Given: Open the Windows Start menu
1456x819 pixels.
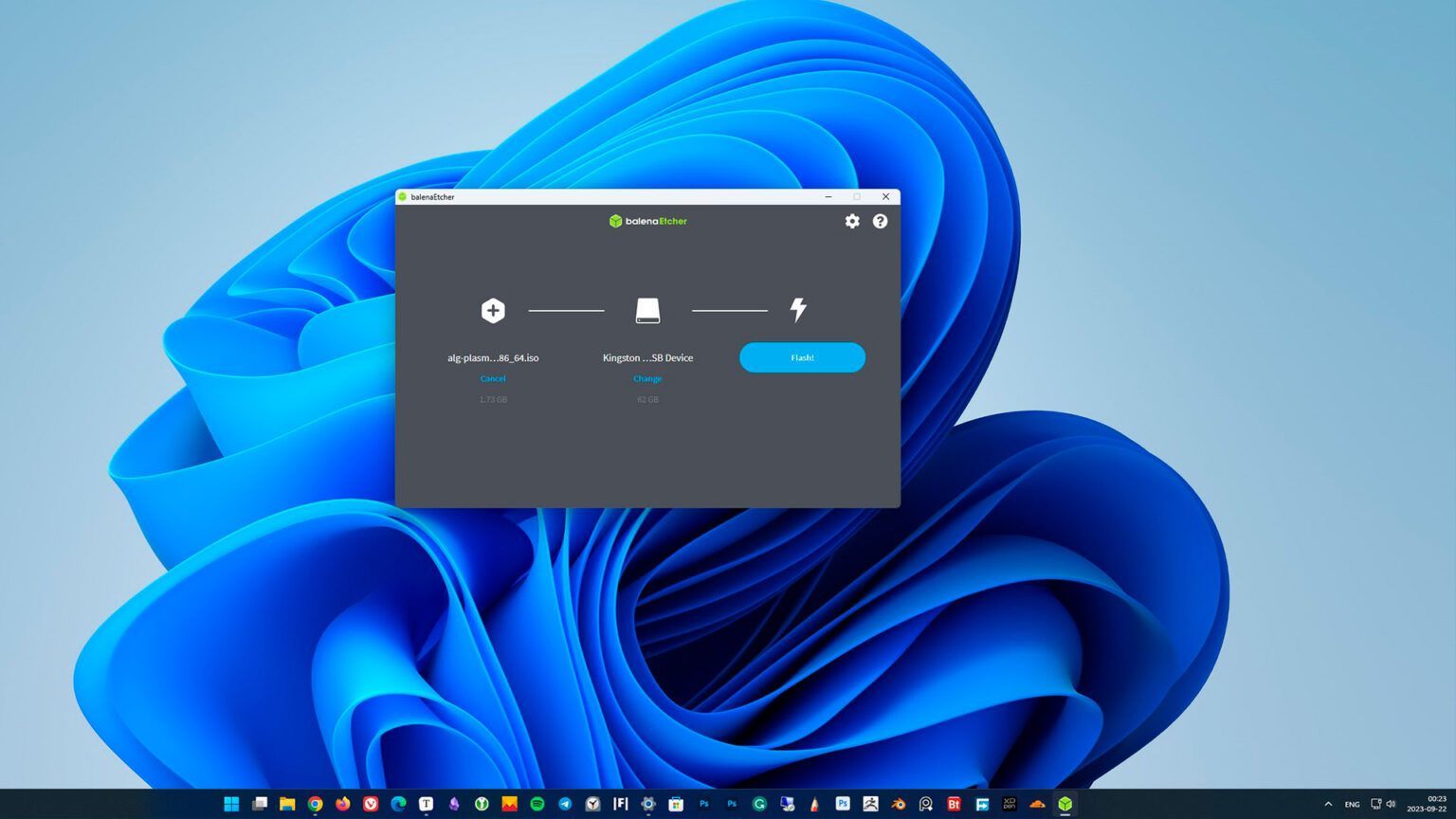Looking at the screenshot, I should tap(230, 804).
